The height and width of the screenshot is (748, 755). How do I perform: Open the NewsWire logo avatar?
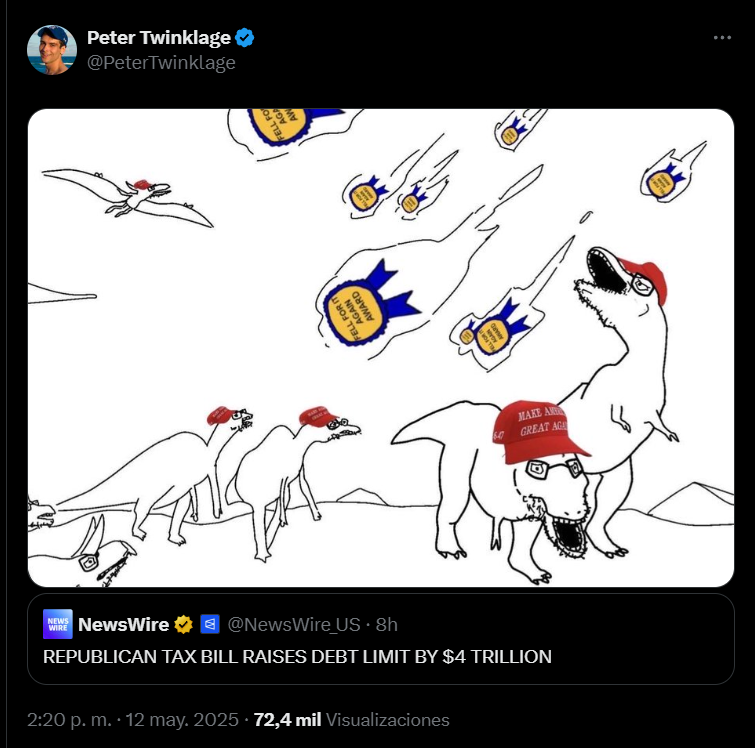(58, 624)
